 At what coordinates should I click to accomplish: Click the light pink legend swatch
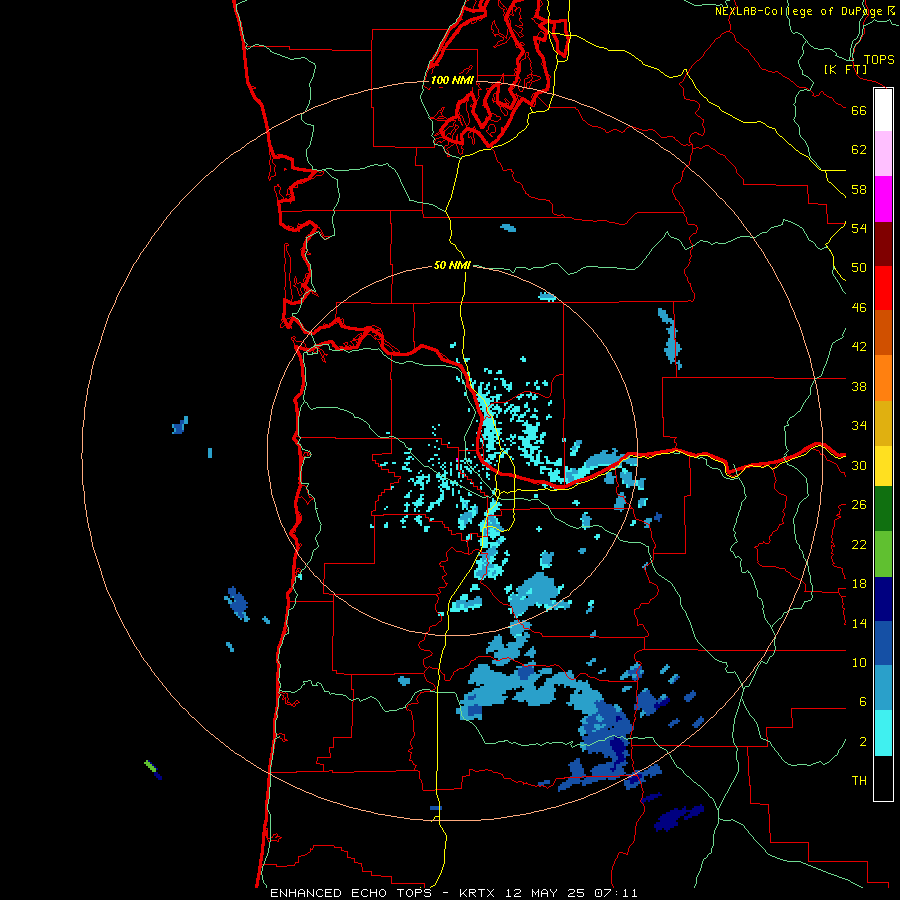(x=883, y=154)
